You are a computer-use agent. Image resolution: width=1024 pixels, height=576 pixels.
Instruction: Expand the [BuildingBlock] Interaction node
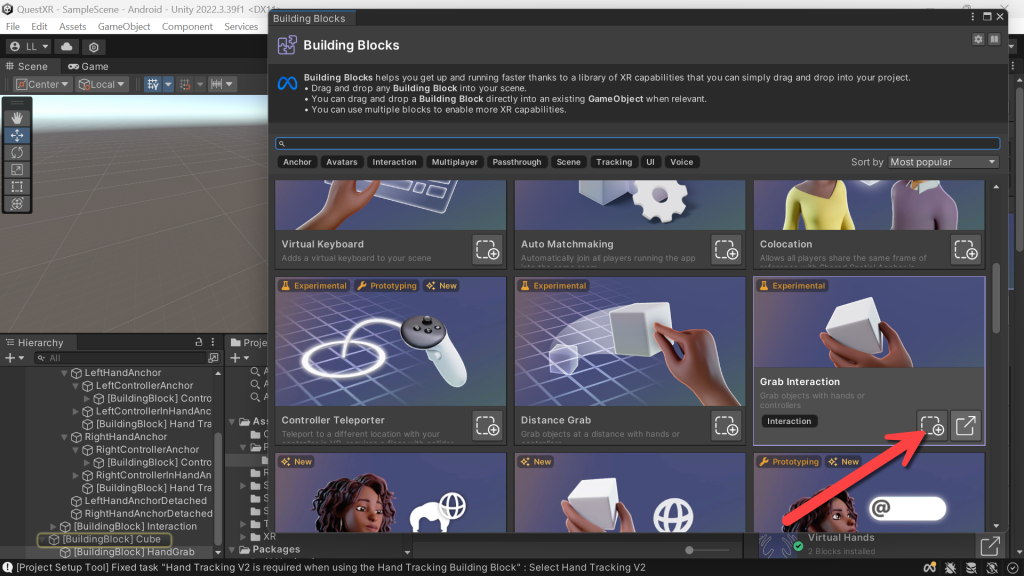pos(54,526)
